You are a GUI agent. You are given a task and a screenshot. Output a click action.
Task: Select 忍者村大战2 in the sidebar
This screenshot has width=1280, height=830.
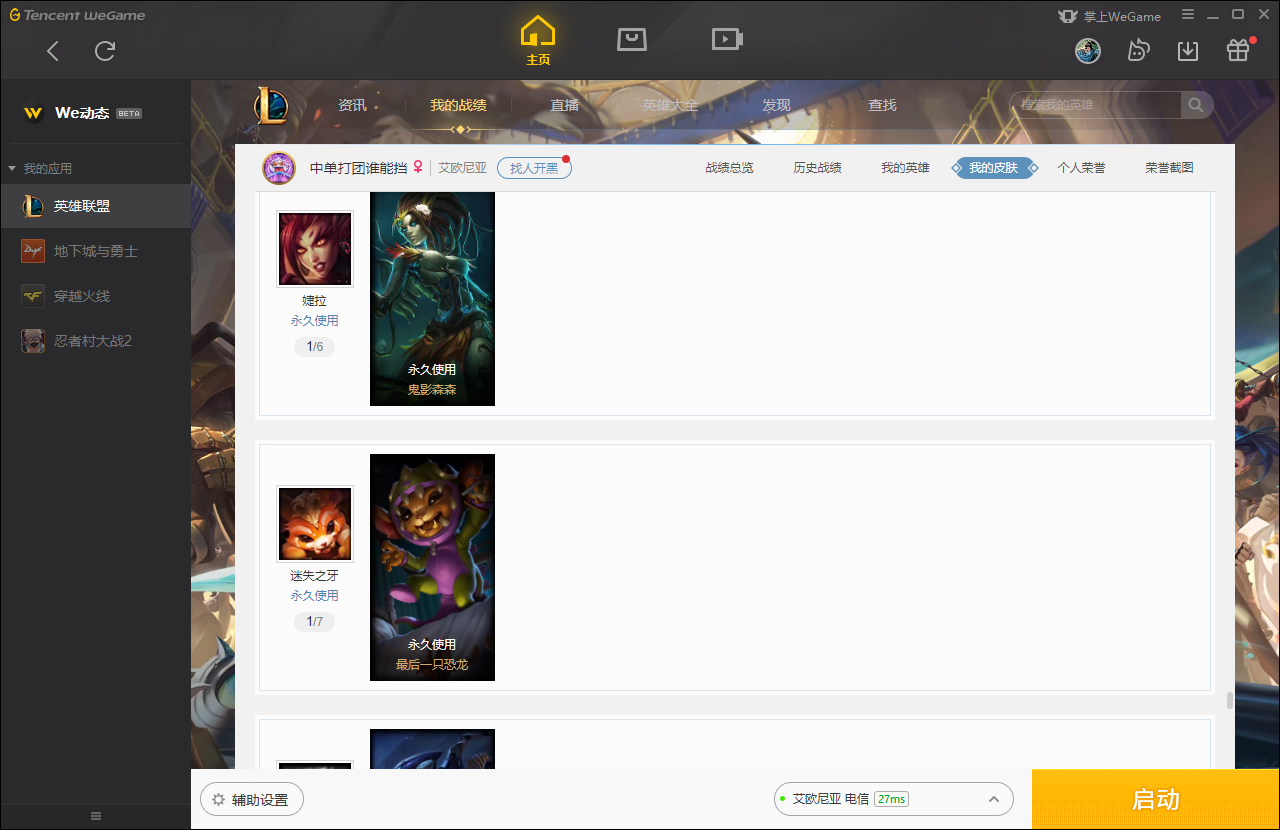point(95,341)
